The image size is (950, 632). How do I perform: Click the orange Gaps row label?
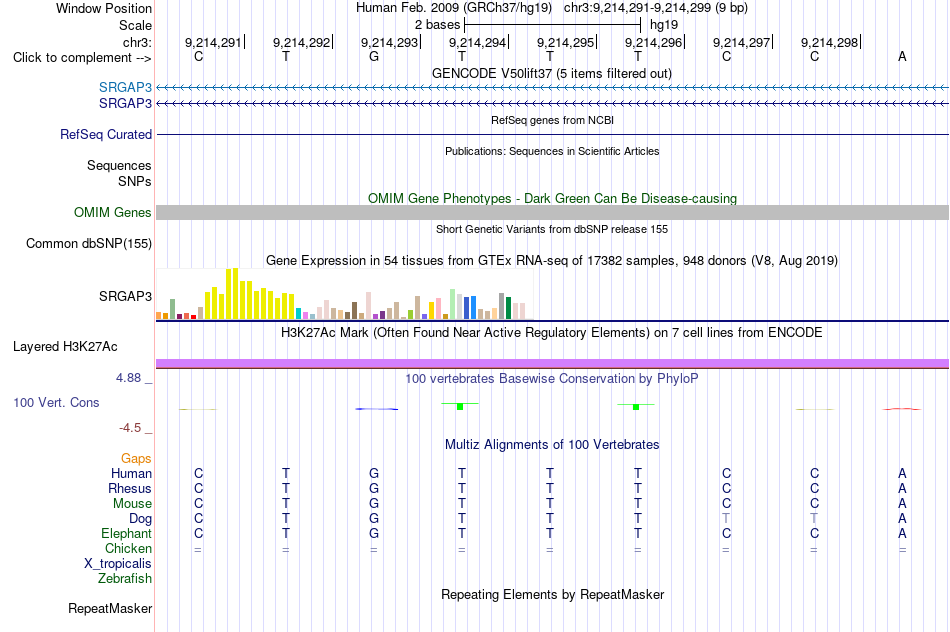[x=136, y=459]
